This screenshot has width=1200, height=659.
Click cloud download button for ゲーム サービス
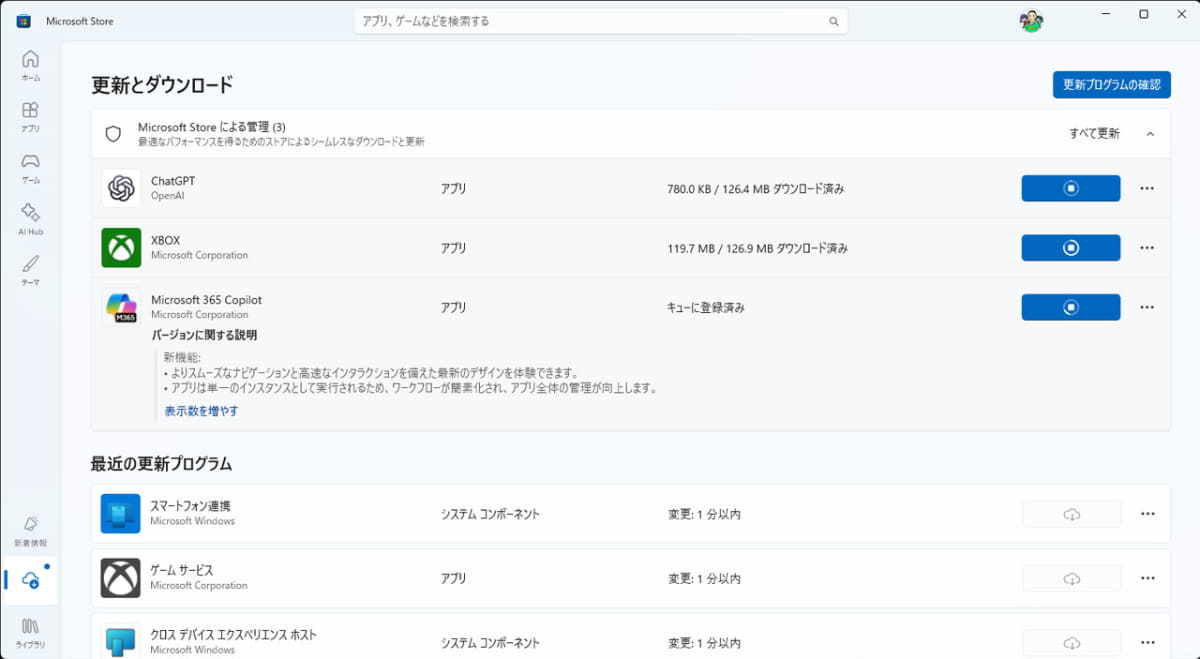click(x=1071, y=578)
